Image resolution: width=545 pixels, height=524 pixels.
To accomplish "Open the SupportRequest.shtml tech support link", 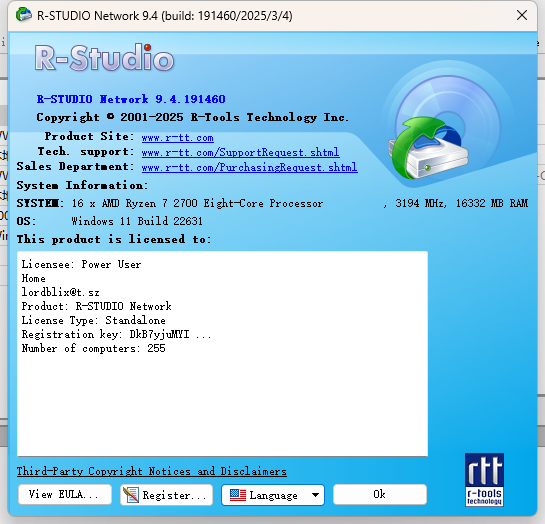I will (241, 153).
